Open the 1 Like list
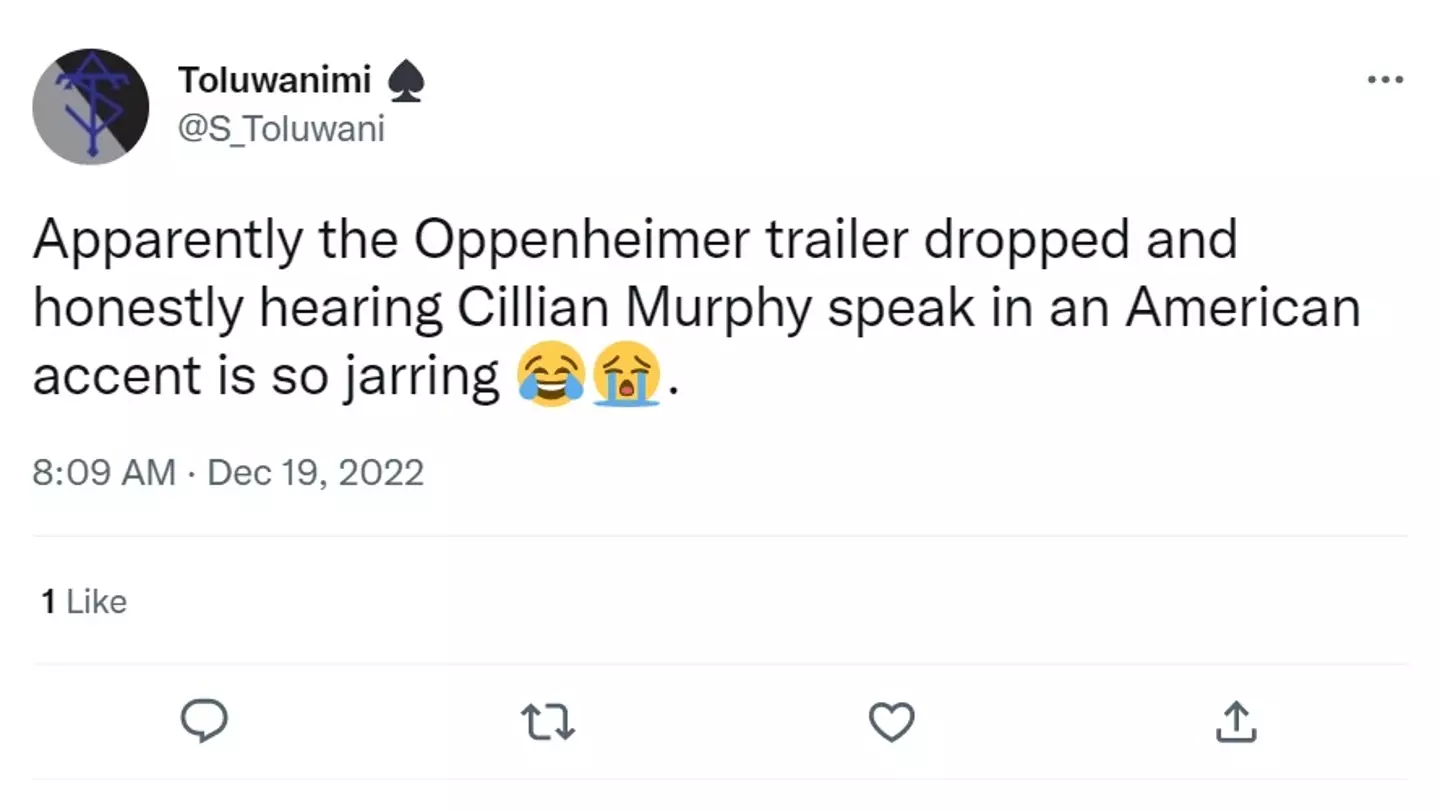The image size is (1440, 811). tap(84, 601)
